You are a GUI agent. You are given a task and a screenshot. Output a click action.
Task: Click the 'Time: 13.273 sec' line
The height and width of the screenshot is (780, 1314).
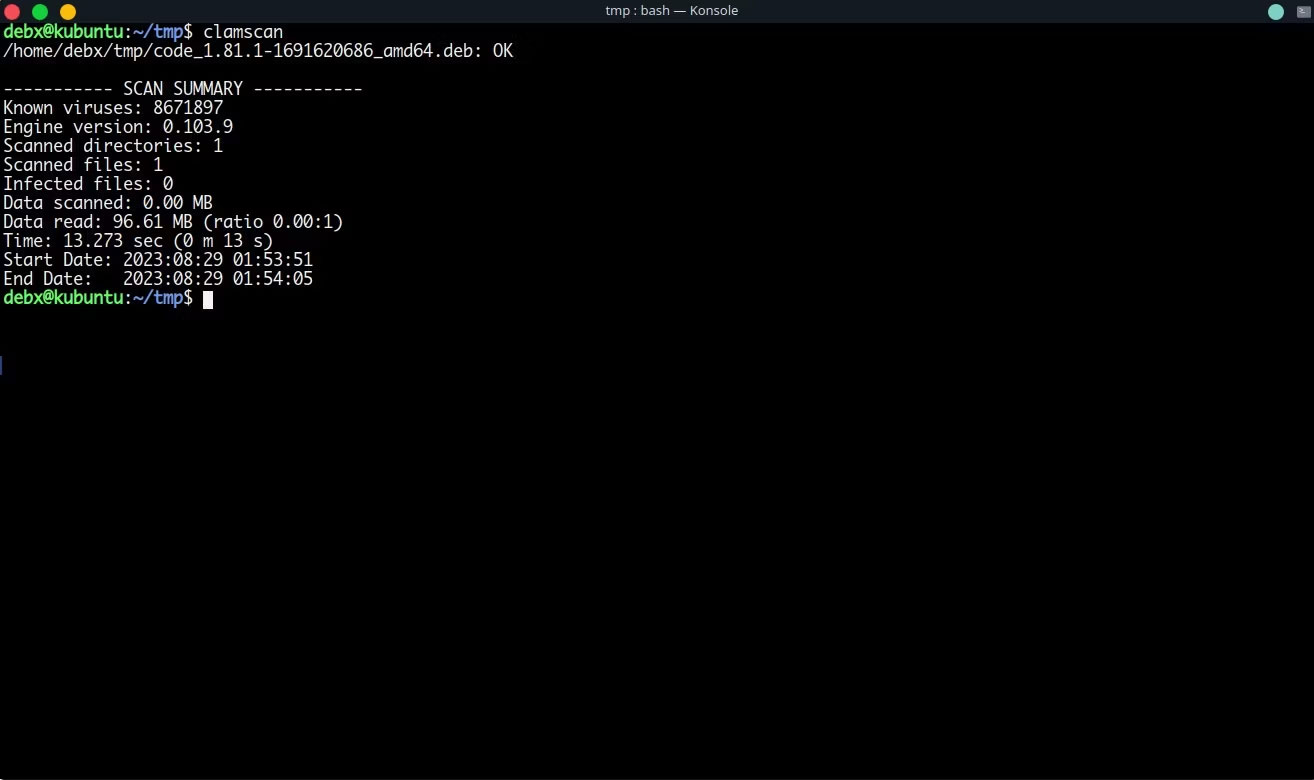(x=138, y=241)
